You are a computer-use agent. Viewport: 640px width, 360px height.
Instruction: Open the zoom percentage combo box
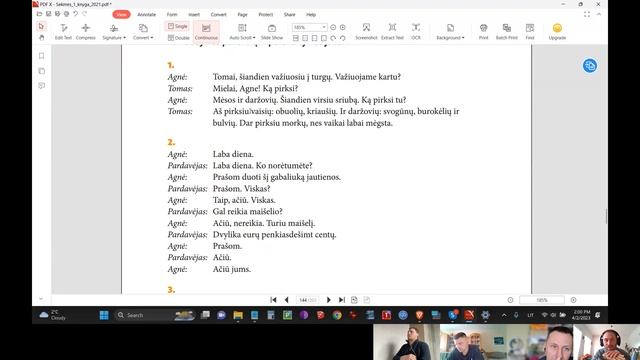click(x=309, y=27)
